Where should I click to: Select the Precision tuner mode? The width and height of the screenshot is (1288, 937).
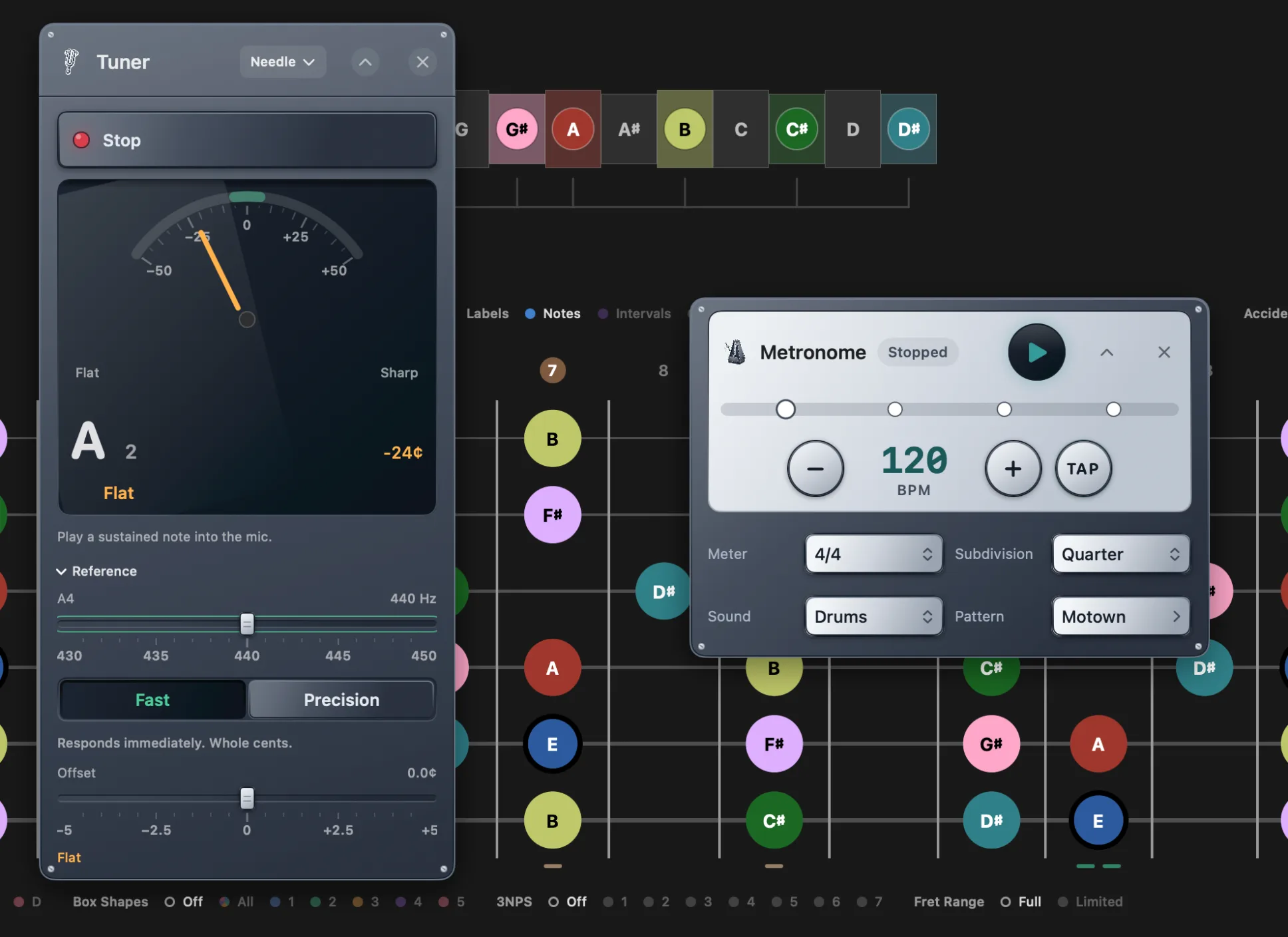point(341,699)
